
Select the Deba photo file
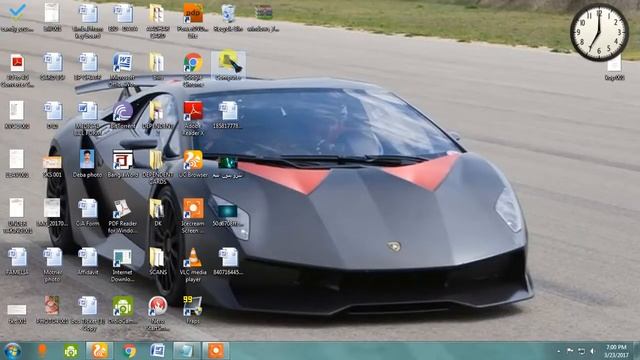(x=87, y=164)
